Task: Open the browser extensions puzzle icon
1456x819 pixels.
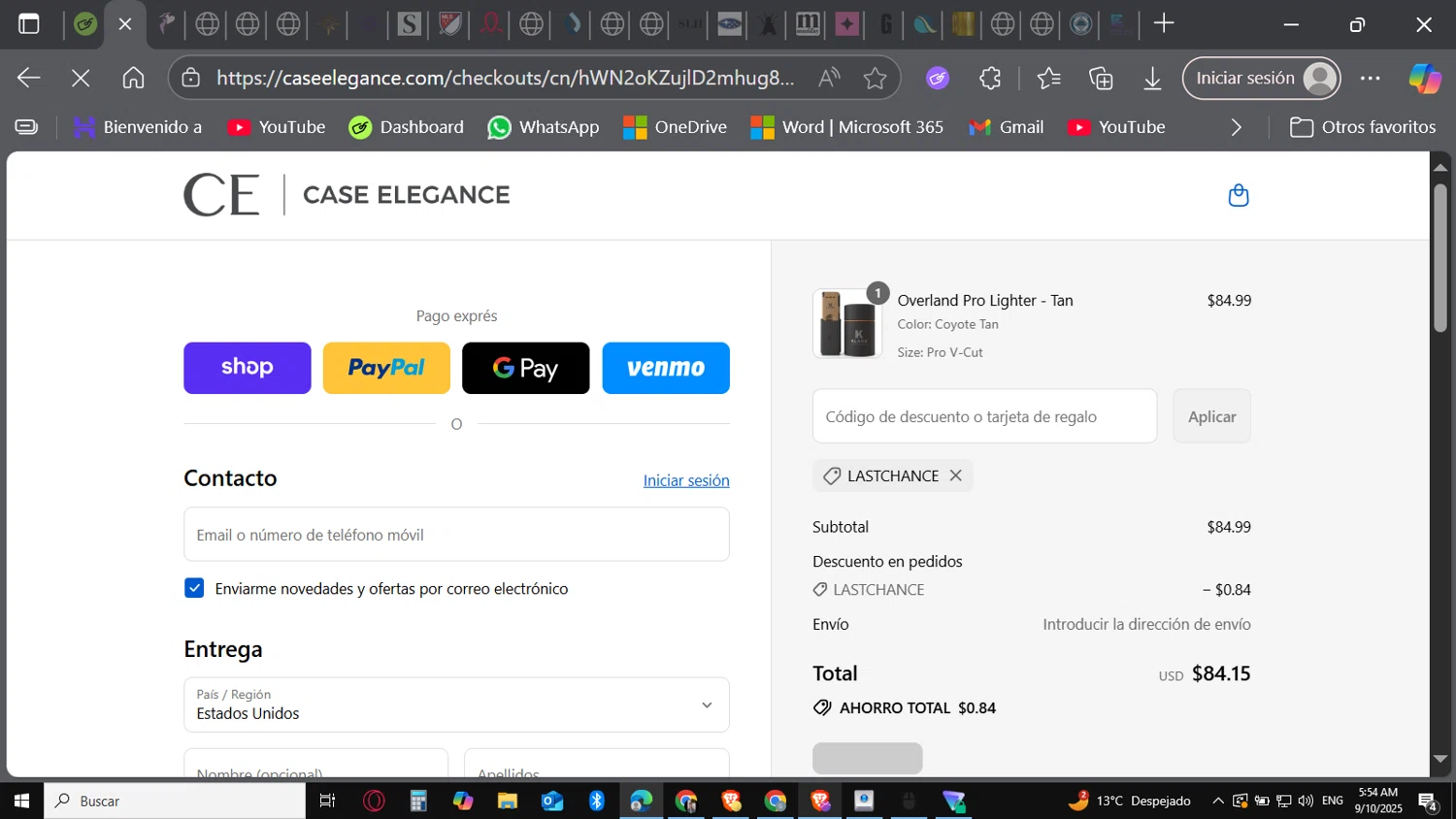Action: (990, 78)
